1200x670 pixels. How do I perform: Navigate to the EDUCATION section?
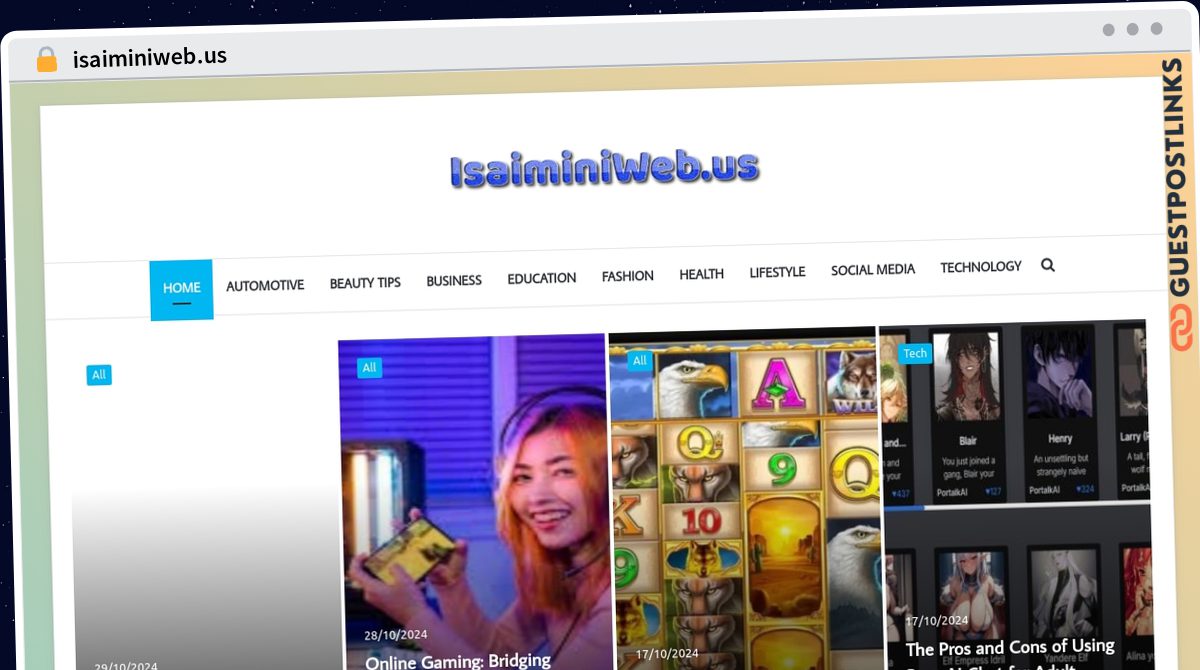pyautogui.click(x=541, y=278)
